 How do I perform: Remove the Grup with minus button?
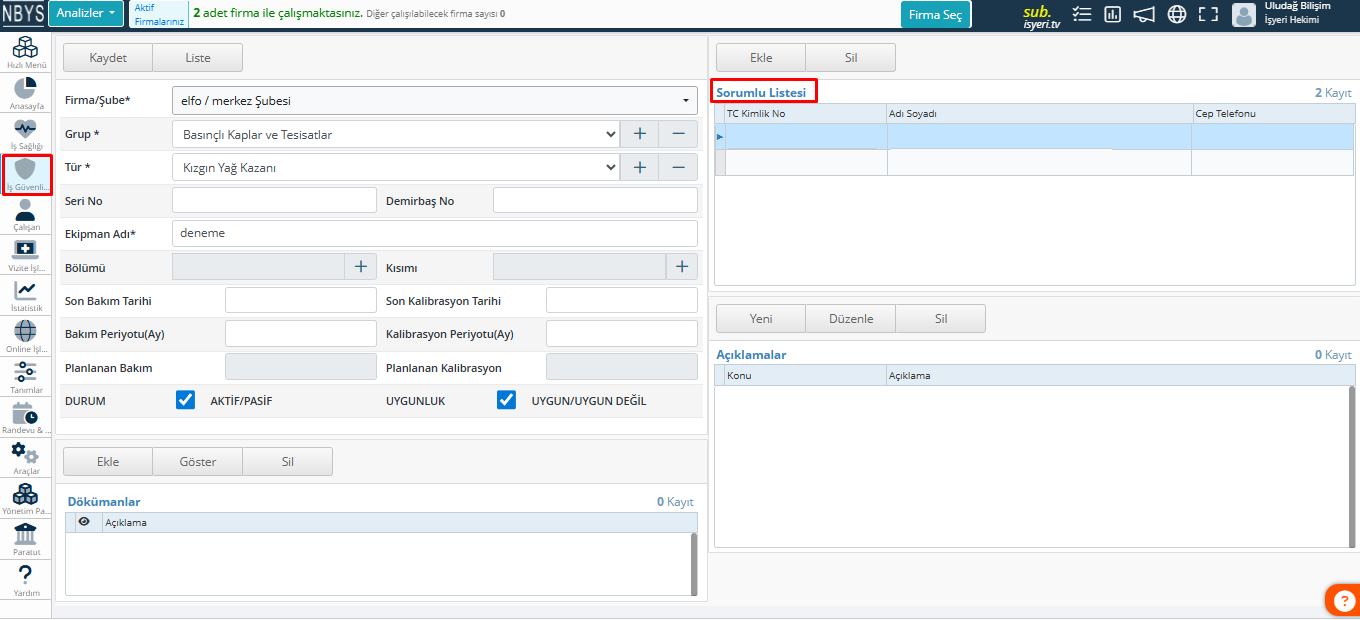(x=678, y=134)
